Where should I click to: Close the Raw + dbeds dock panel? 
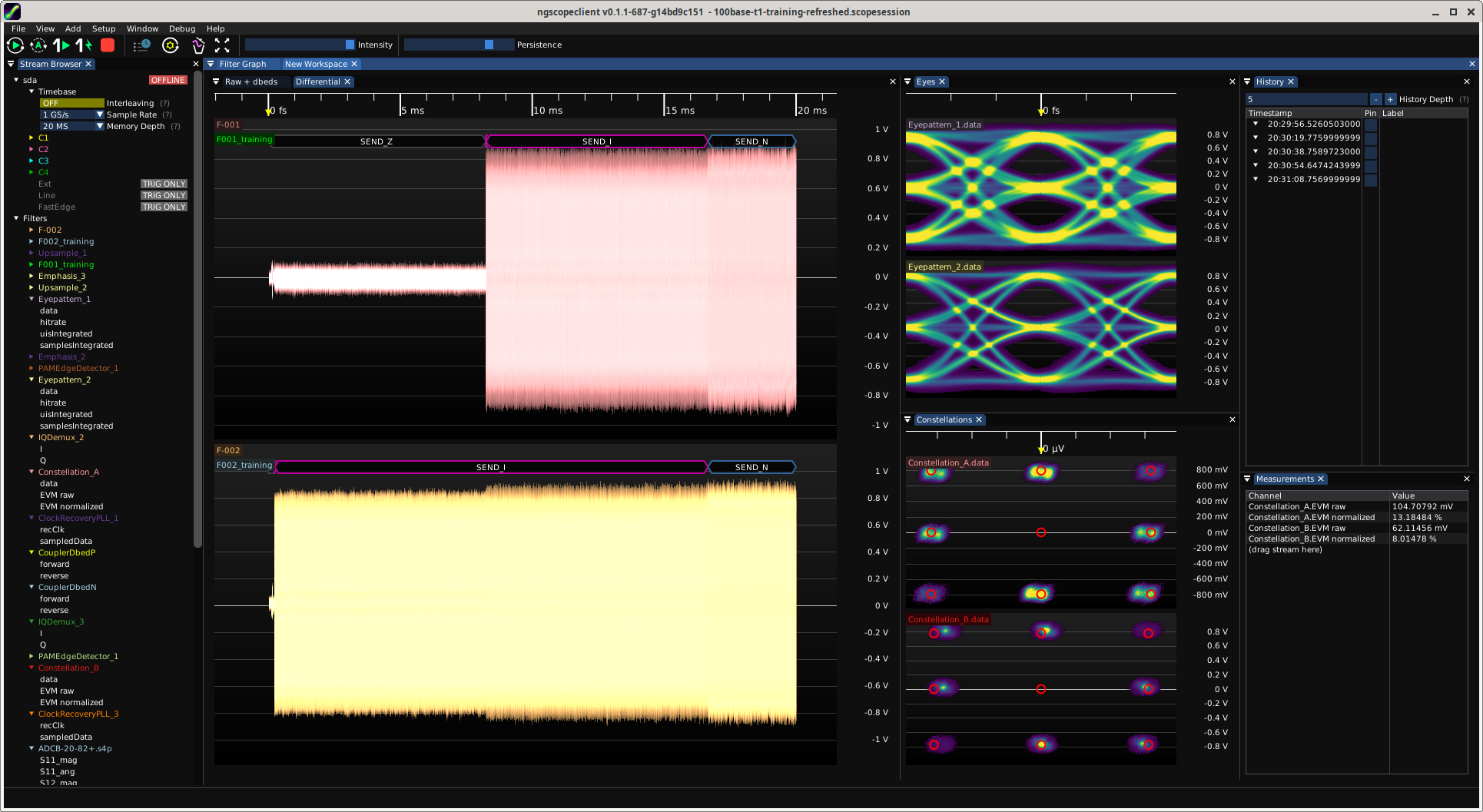(x=892, y=81)
